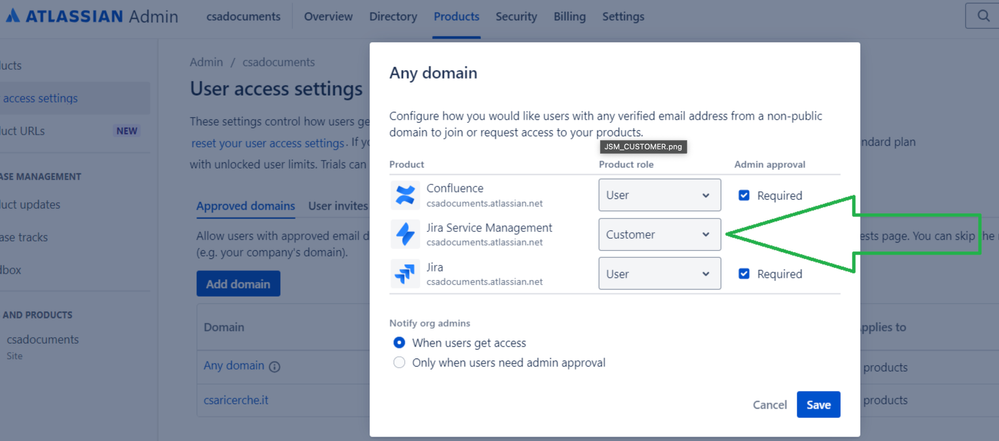Open Jira Service Management role dropdown
The height and width of the screenshot is (441, 999).
pyautogui.click(x=659, y=235)
